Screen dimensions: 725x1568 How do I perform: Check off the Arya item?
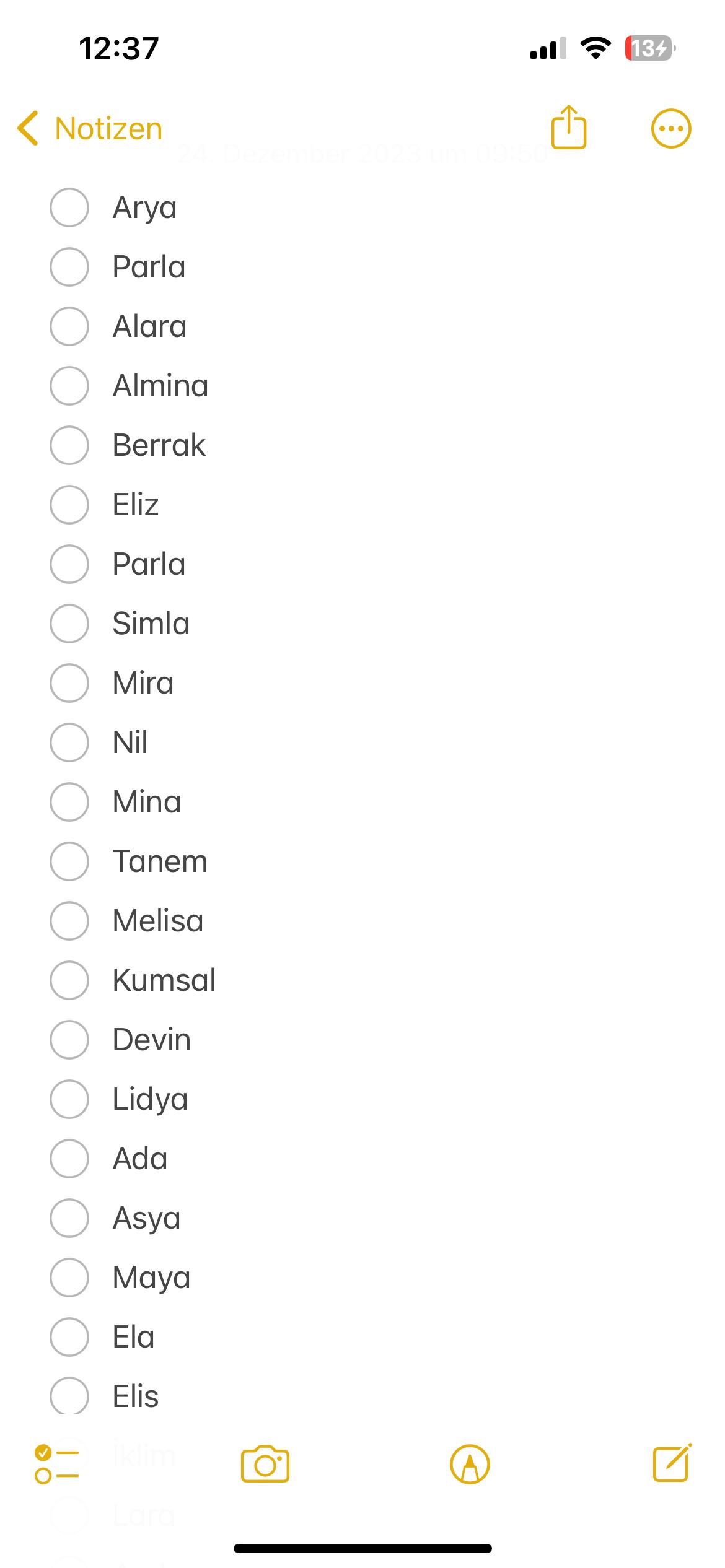[69, 207]
